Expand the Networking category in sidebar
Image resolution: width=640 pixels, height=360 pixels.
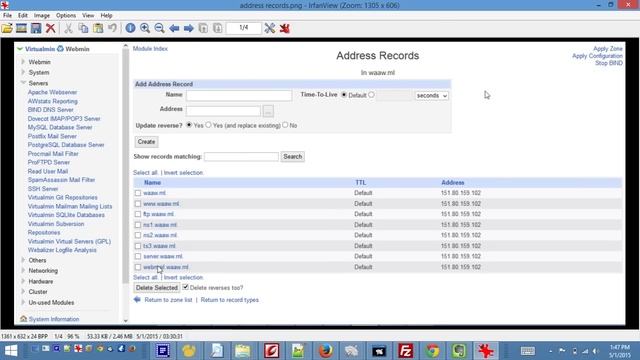23,271
